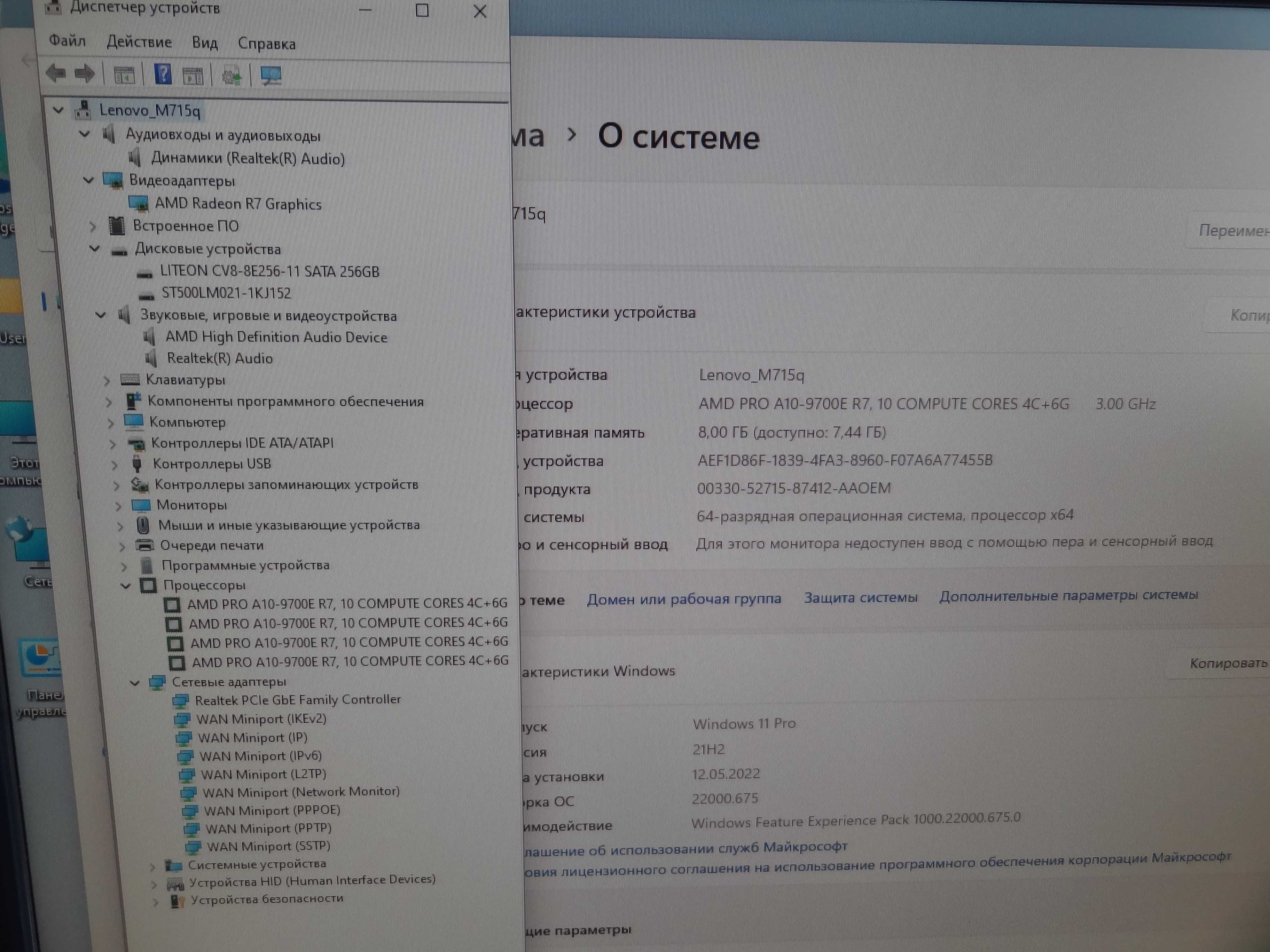Collapse Аудиовходы и аудиовыходы category
The height and width of the screenshot is (952, 1270).
(x=84, y=134)
